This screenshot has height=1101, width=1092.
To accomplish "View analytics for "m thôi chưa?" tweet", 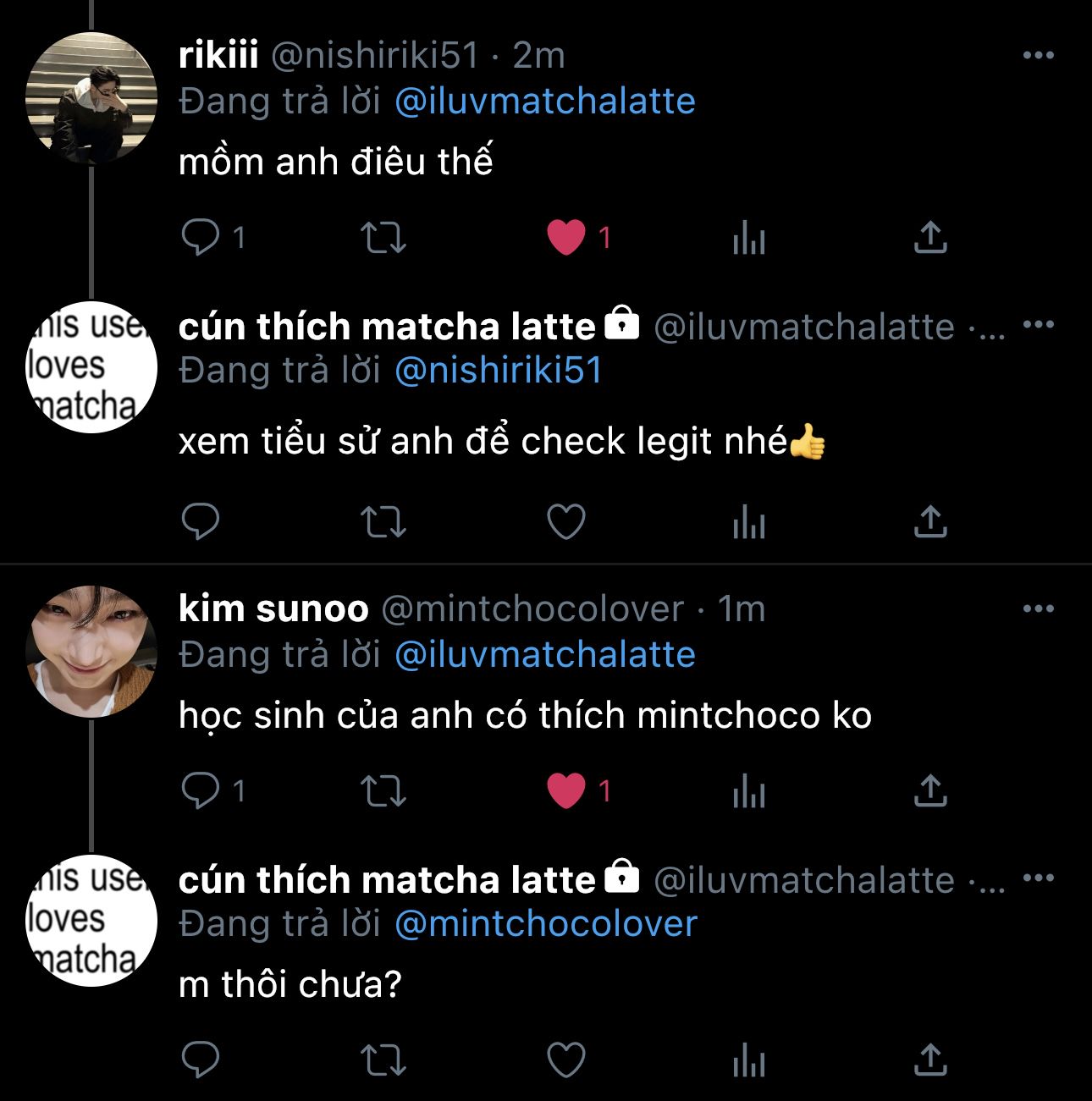I will pos(748,1060).
